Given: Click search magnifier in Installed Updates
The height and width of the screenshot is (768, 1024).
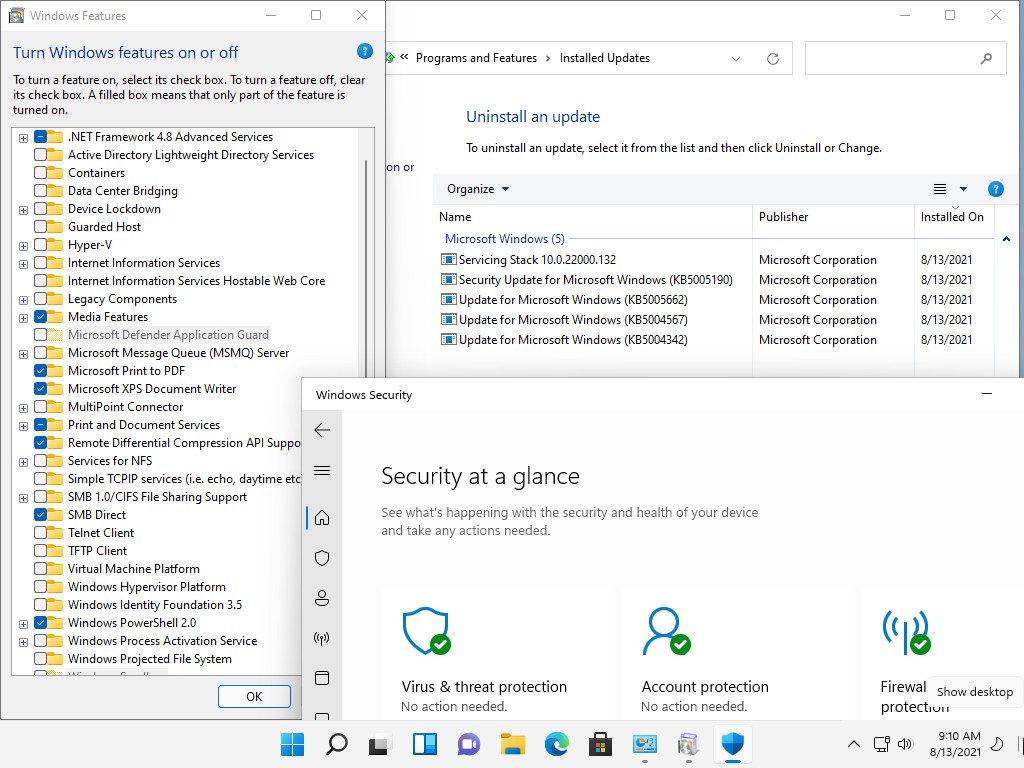Looking at the screenshot, I should [x=986, y=58].
